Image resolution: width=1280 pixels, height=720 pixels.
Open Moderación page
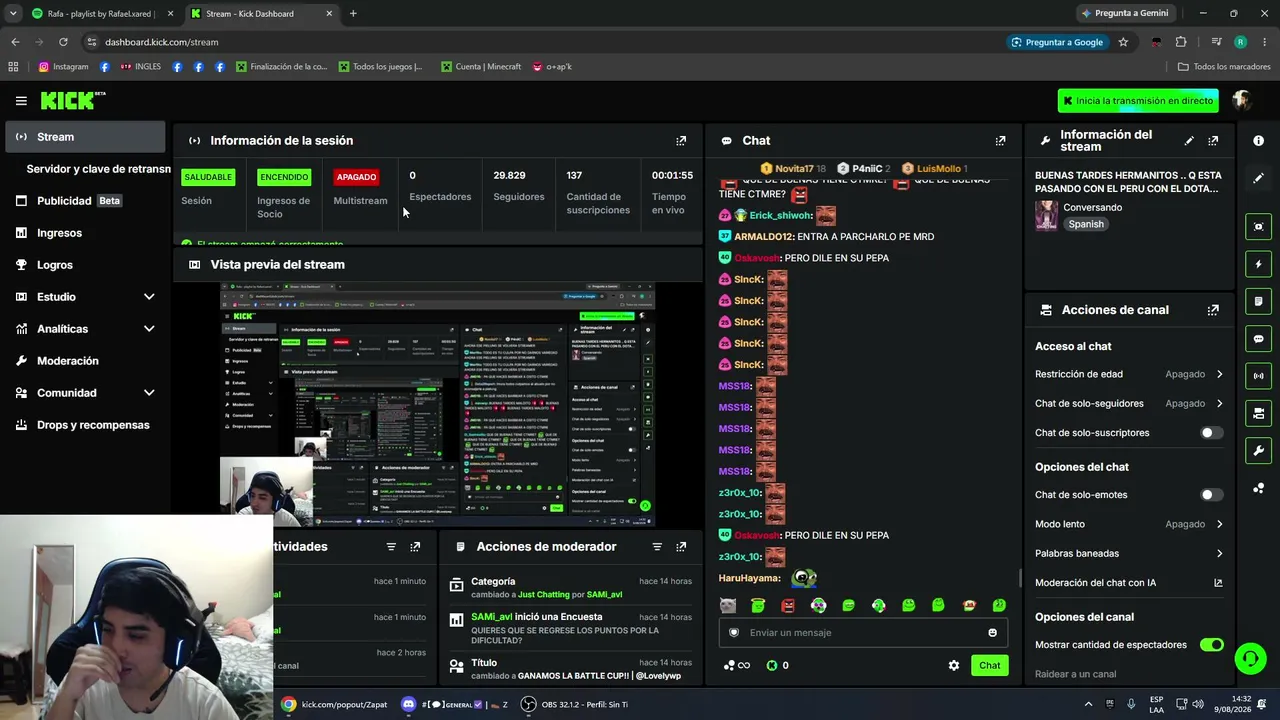tap(86, 361)
